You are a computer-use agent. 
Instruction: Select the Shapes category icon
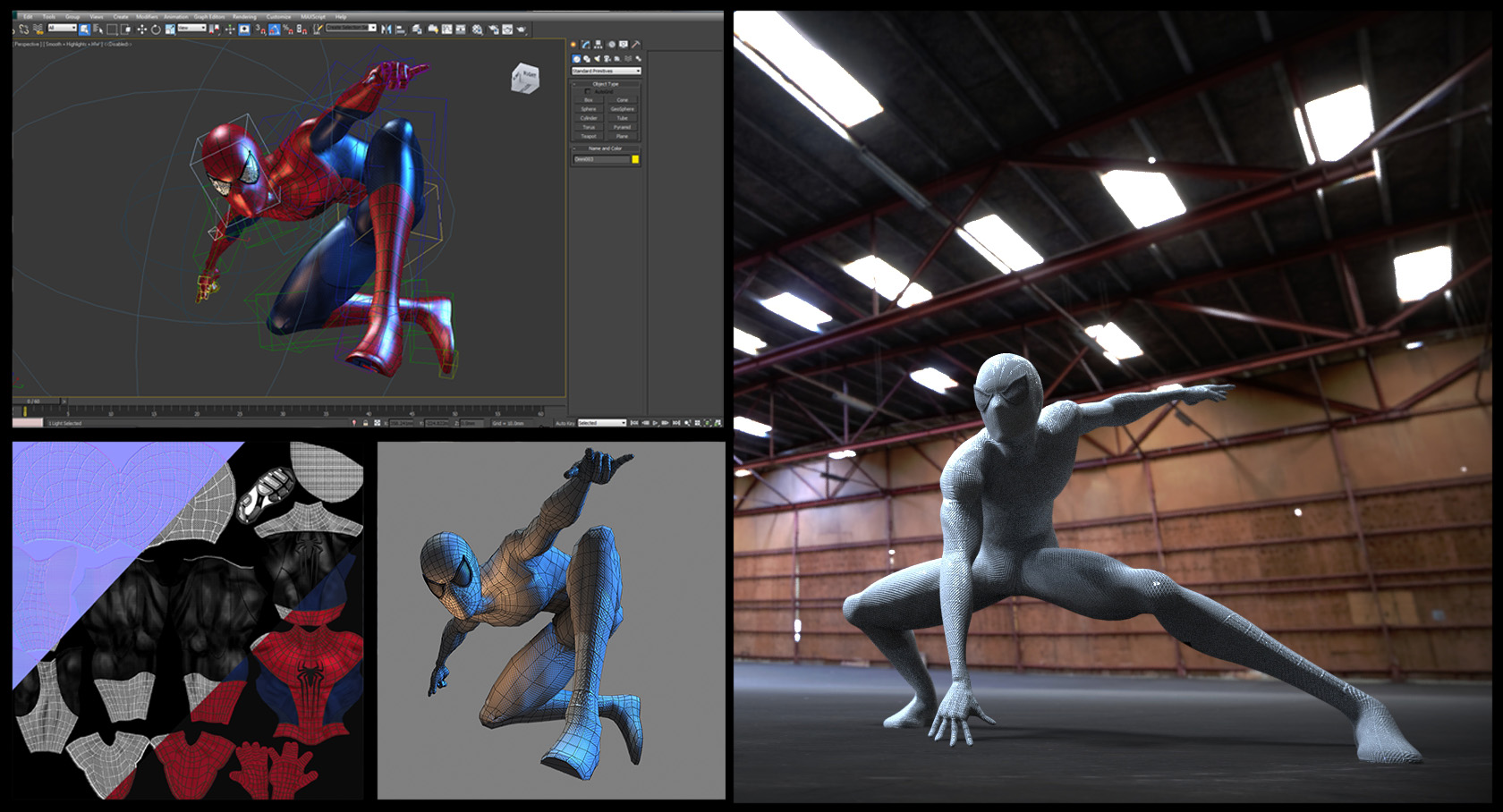pos(587,59)
